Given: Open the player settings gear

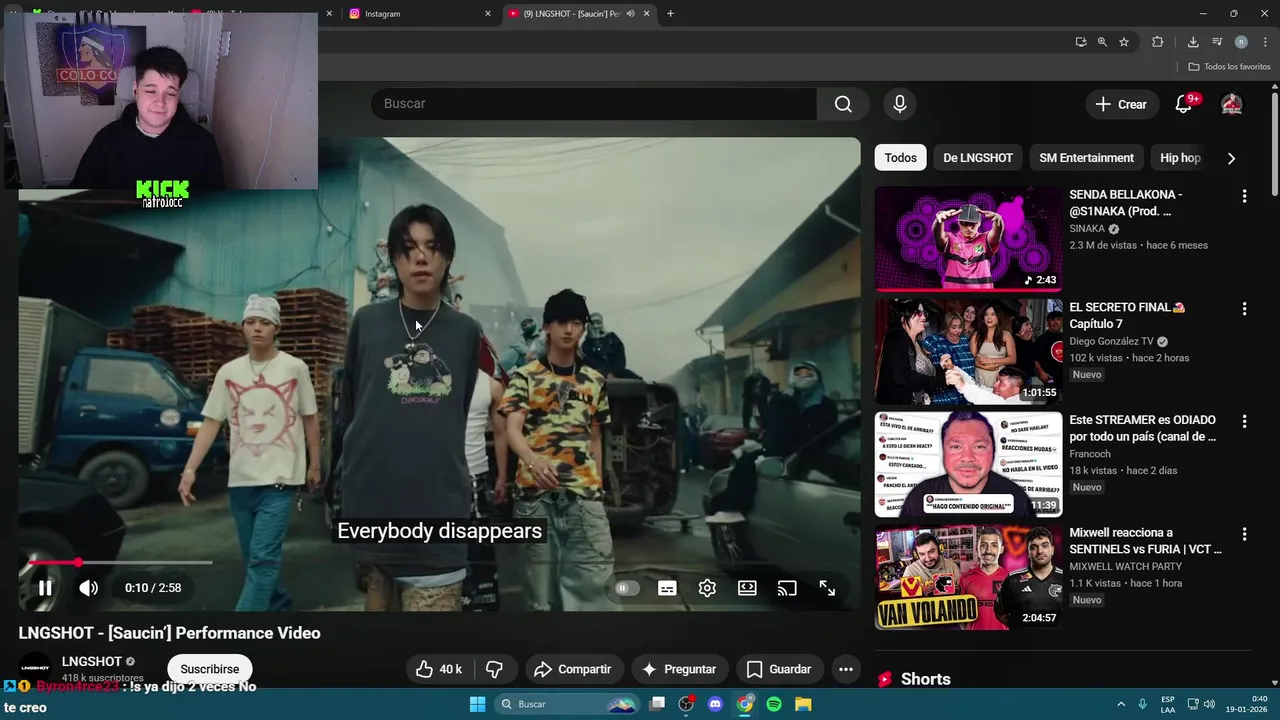Looking at the screenshot, I should point(707,588).
